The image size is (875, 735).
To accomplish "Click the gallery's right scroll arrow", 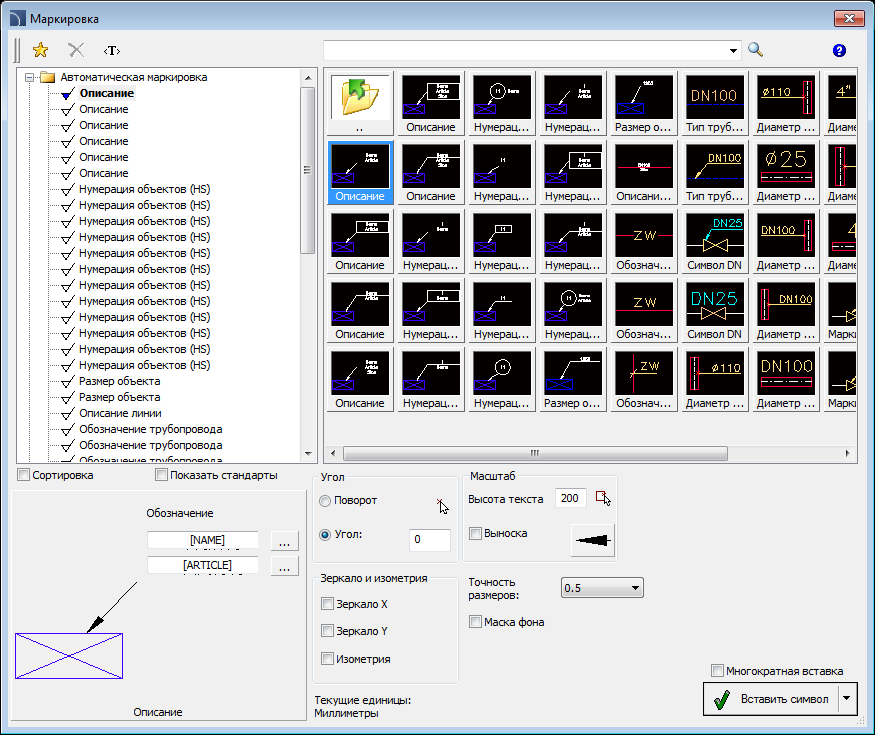I will tap(847, 453).
